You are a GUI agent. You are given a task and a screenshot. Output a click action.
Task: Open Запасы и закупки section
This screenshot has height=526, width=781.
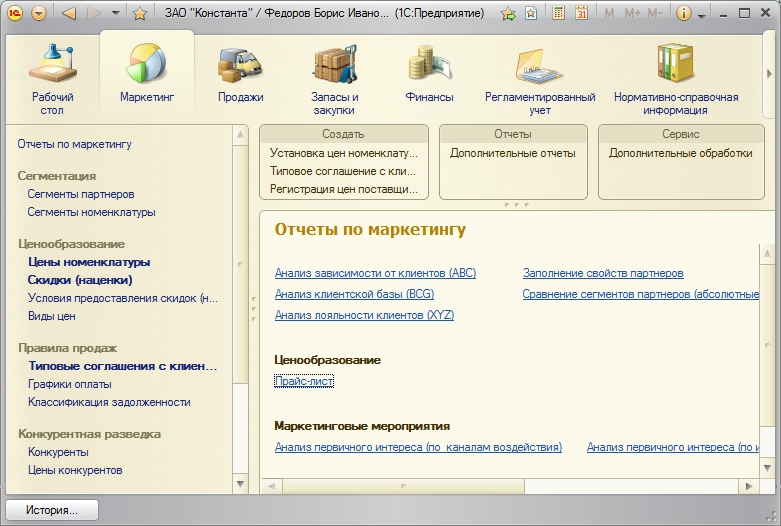(334, 79)
